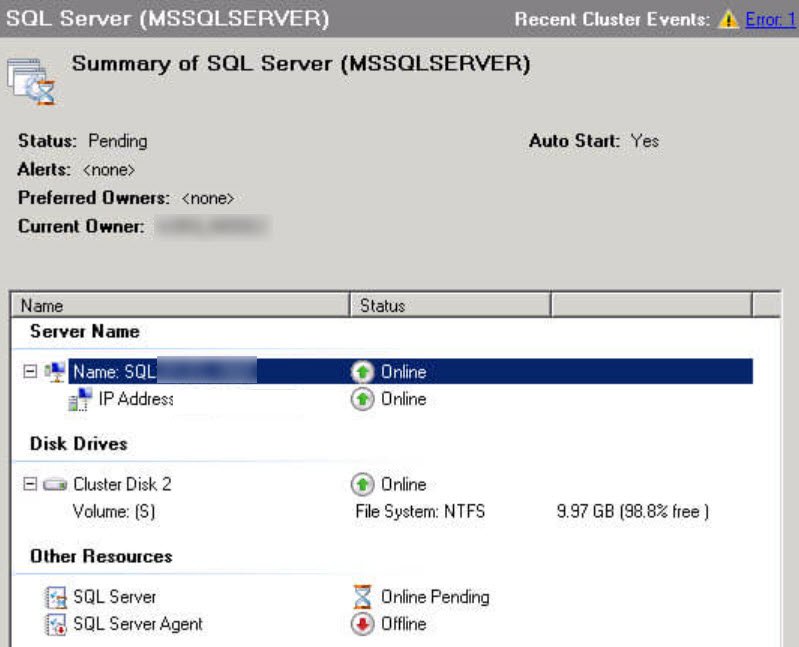
Task: Click the green Online arrow for Cluster Disk 2
Action: (362, 484)
